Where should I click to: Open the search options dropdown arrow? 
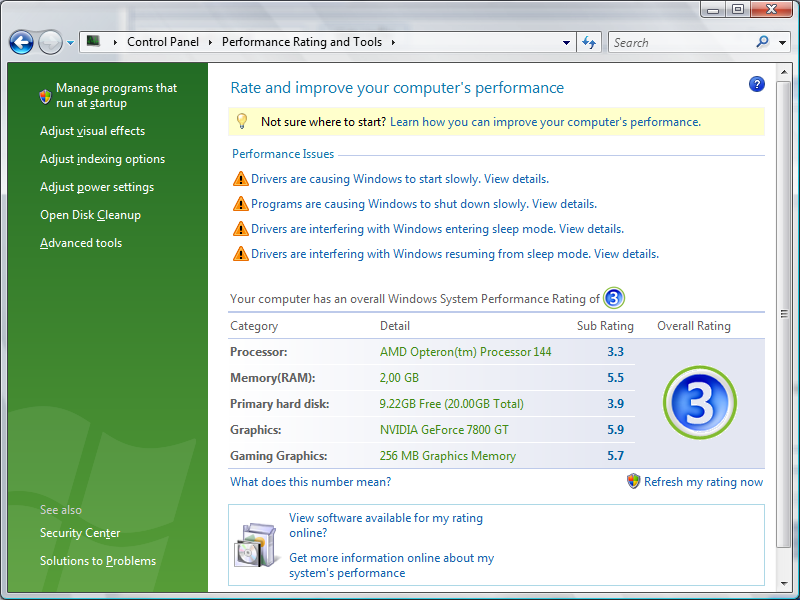(x=782, y=43)
